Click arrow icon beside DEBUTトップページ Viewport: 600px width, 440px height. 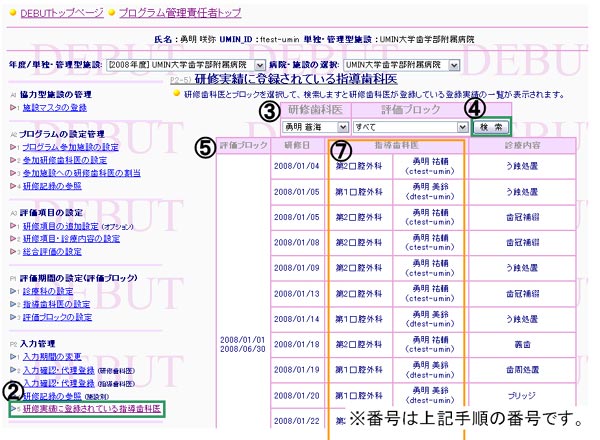(11, 14)
